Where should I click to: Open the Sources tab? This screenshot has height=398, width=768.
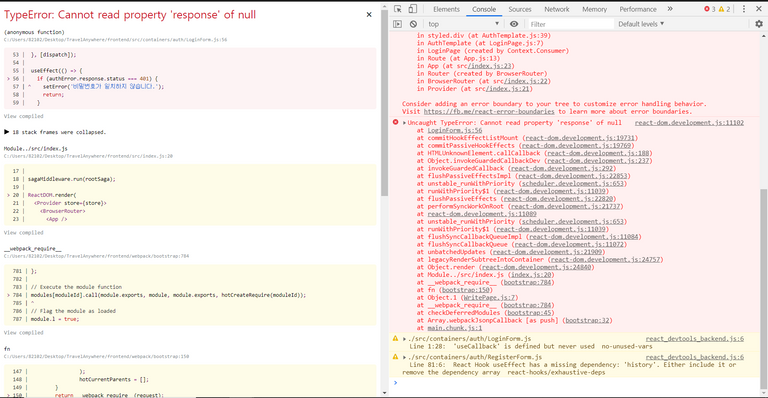point(520,9)
